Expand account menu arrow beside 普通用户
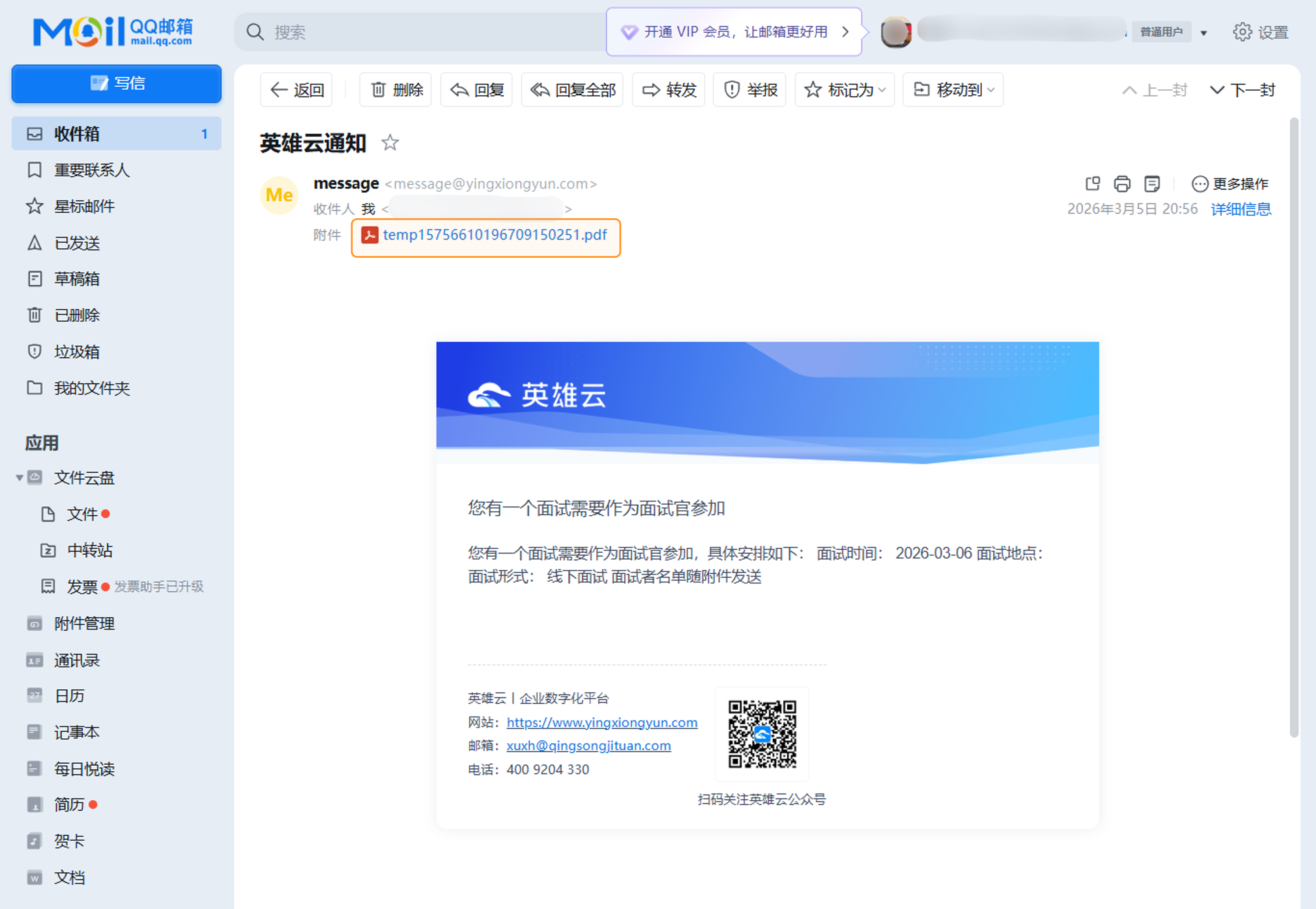The width and height of the screenshot is (1316, 909). 1204,33
